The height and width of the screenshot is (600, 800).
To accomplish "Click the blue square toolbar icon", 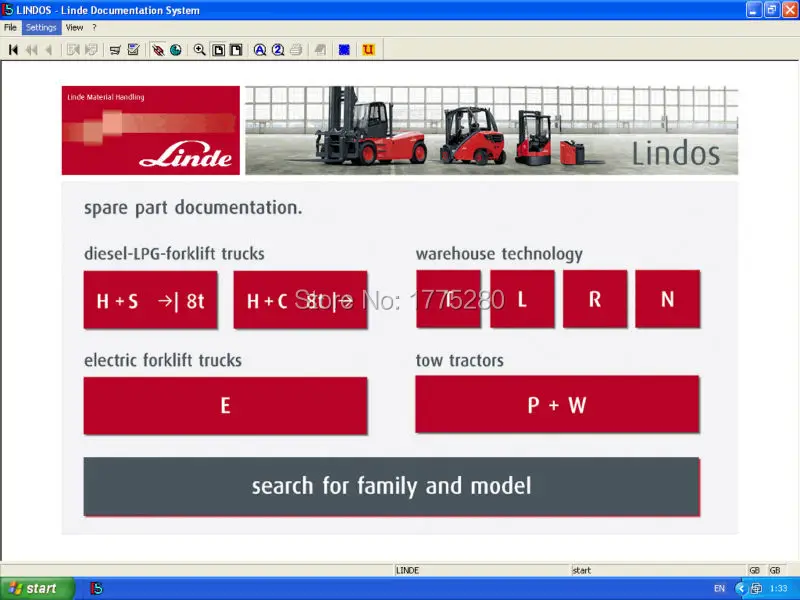I will coord(345,49).
